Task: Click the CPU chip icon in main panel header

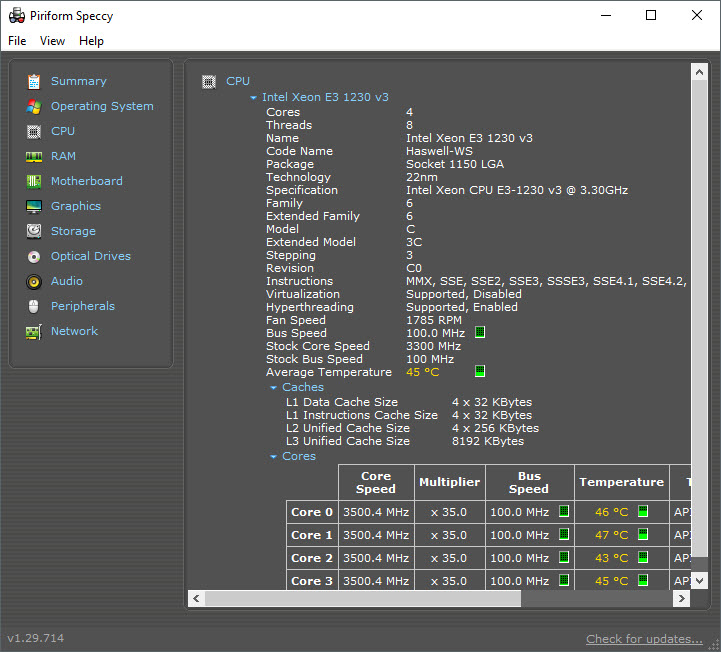Action: 209,82
